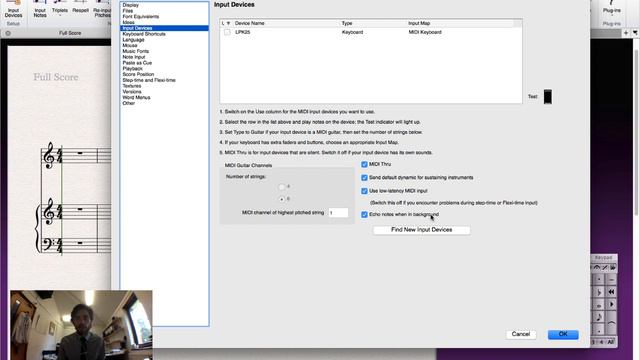Screen dimensions: 640x360
Task: Select voice 4 on Keypad
Action: pyautogui.click(x=601, y=342)
